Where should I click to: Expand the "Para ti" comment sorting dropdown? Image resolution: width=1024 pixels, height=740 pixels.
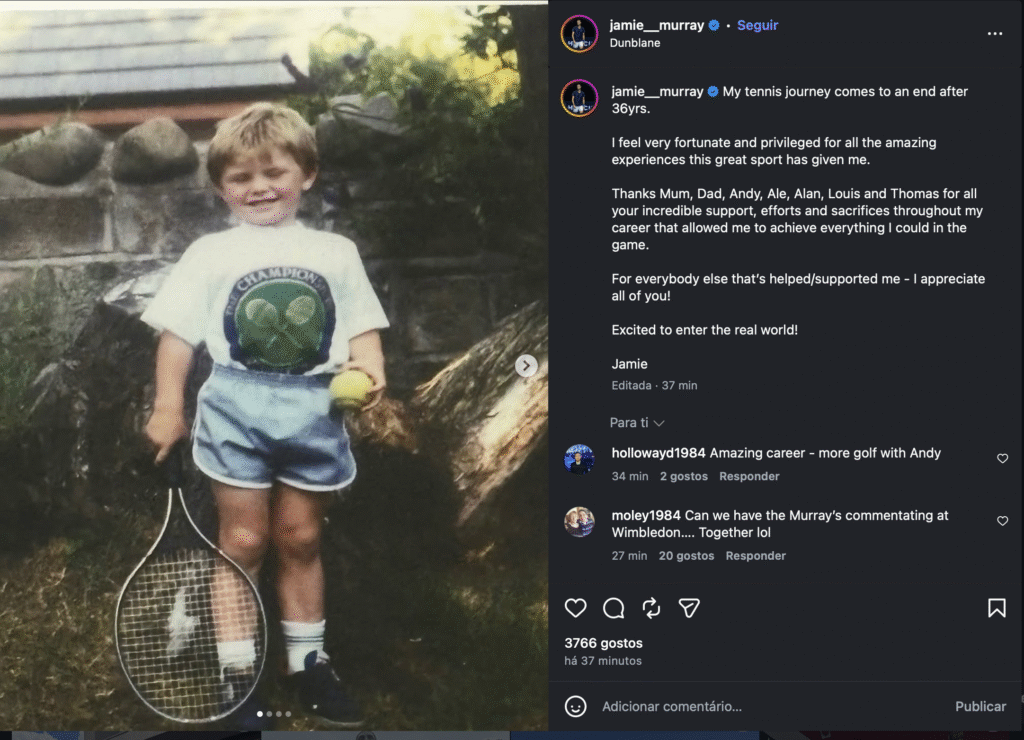pos(637,423)
